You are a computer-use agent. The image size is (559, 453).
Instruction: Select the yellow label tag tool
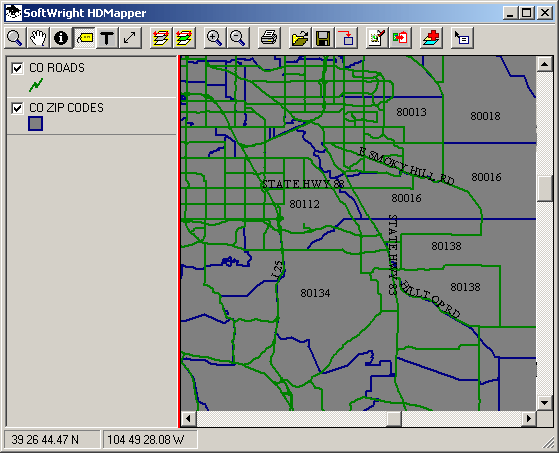tap(84, 38)
